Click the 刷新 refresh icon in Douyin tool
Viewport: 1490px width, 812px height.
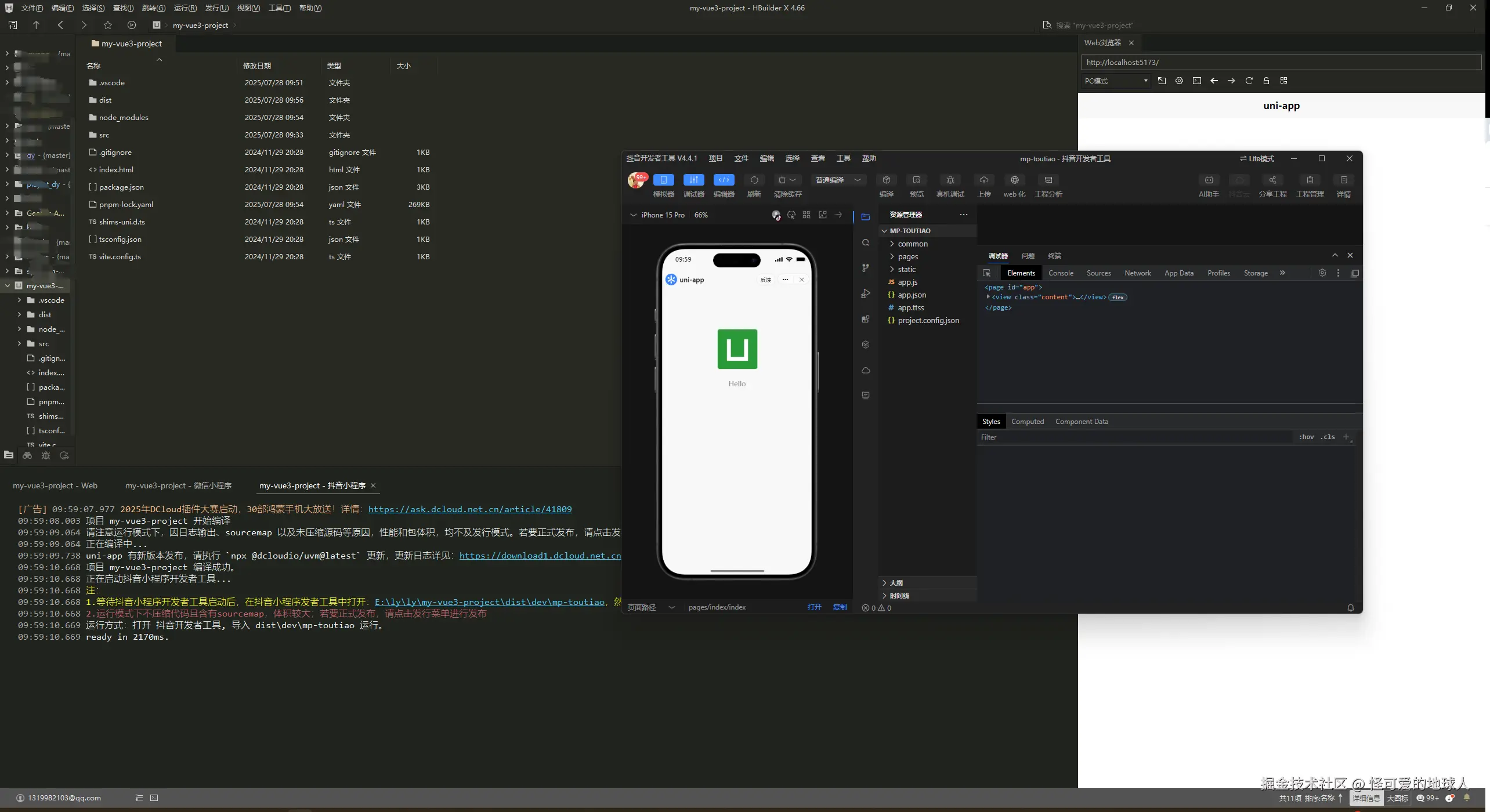tap(754, 180)
